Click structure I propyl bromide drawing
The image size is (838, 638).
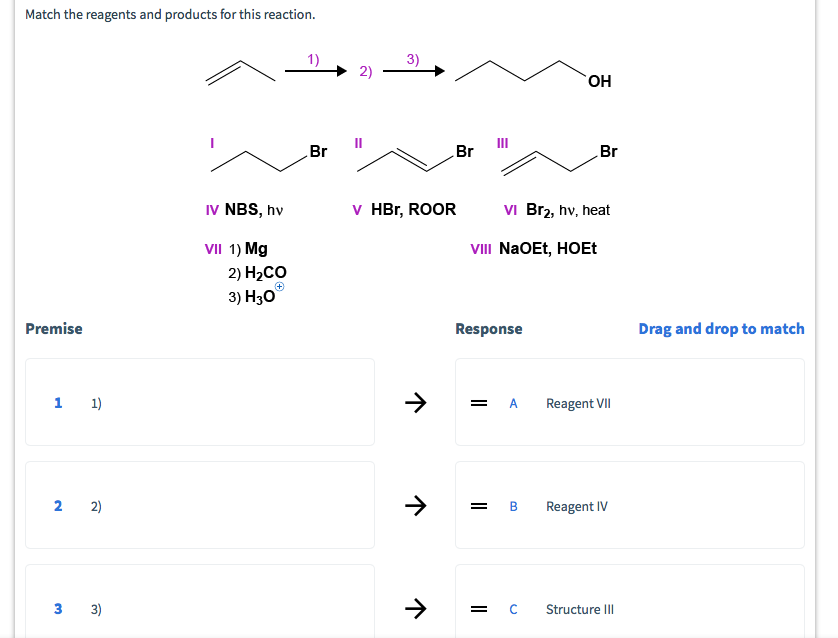pos(269,158)
